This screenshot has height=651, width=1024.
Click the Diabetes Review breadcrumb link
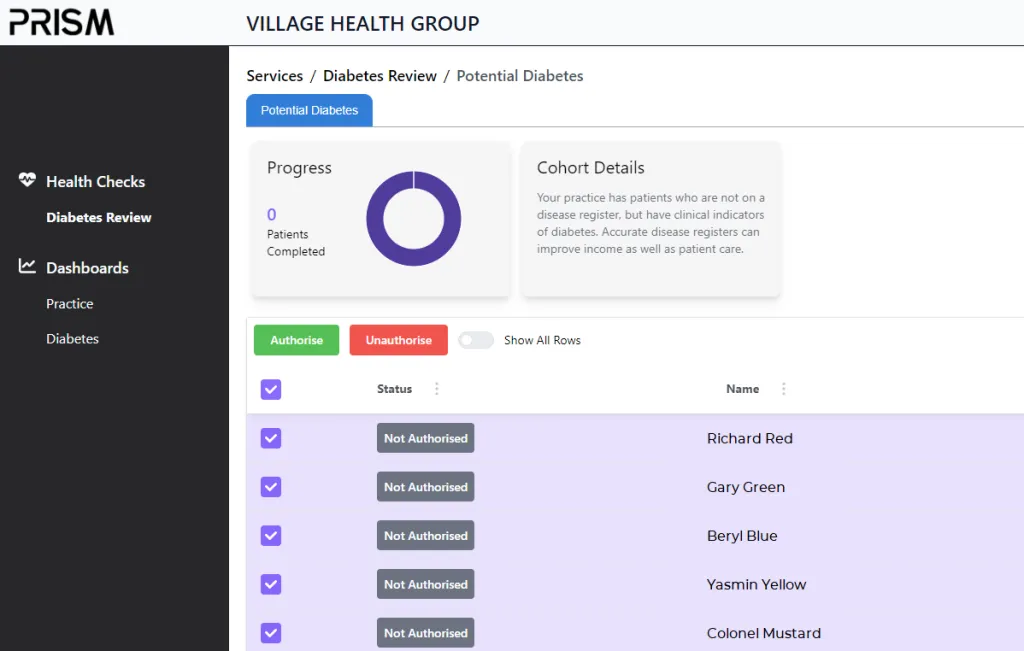coord(380,75)
